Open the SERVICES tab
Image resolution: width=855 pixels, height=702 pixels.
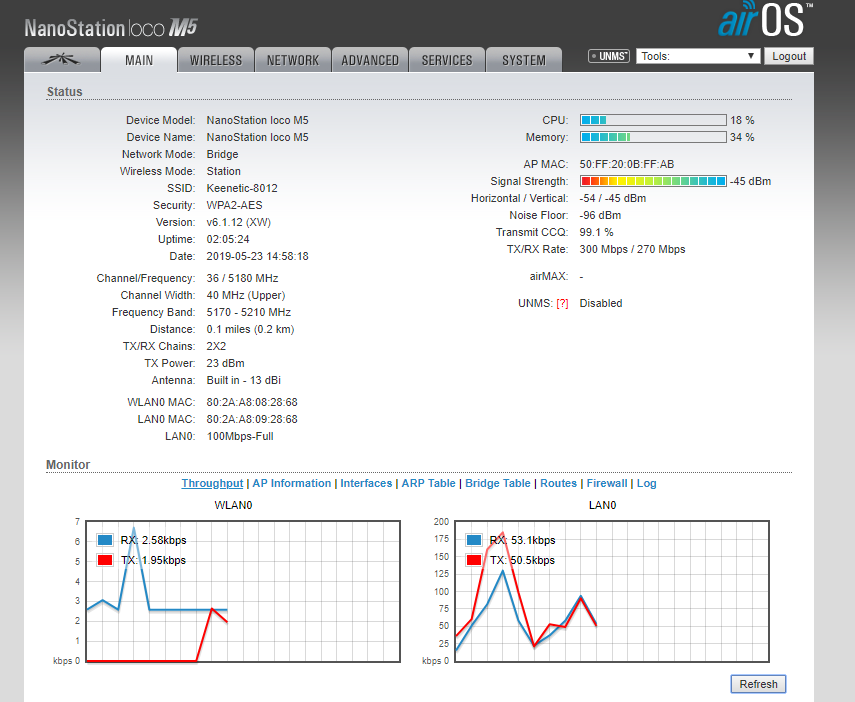point(447,59)
